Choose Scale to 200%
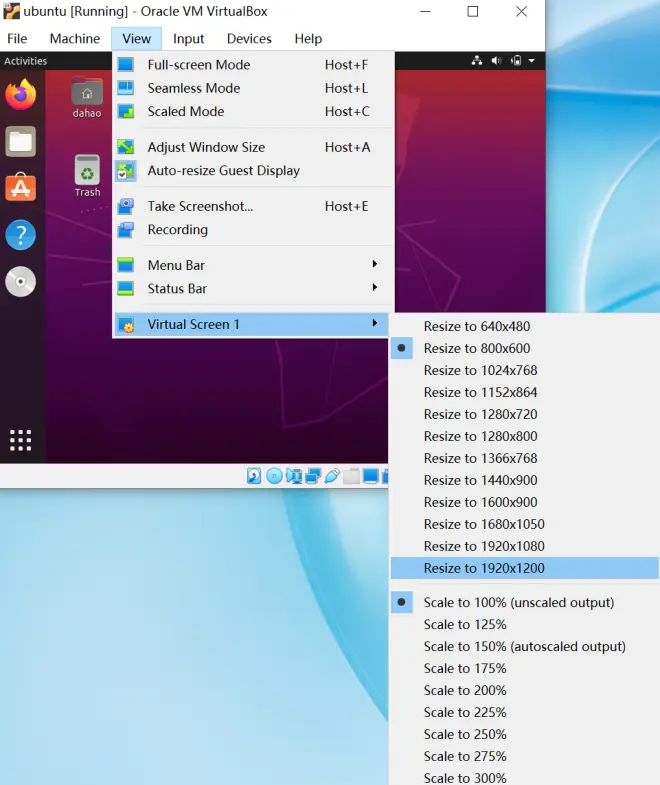The width and height of the screenshot is (660, 785). 524,691
